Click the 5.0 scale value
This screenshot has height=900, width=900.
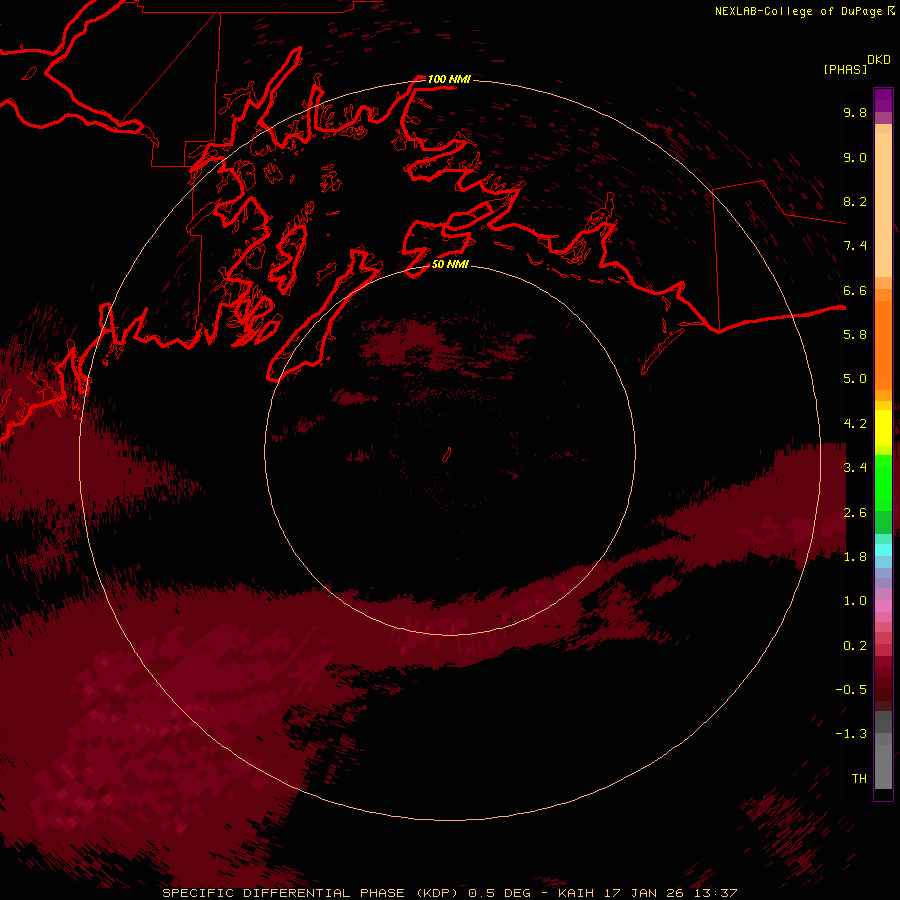(855, 379)
